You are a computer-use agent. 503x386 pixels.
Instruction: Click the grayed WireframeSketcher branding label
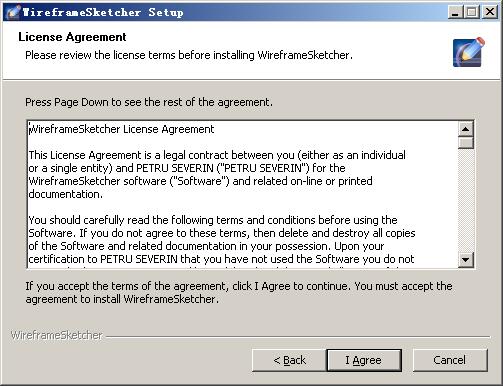coord(57,335)
